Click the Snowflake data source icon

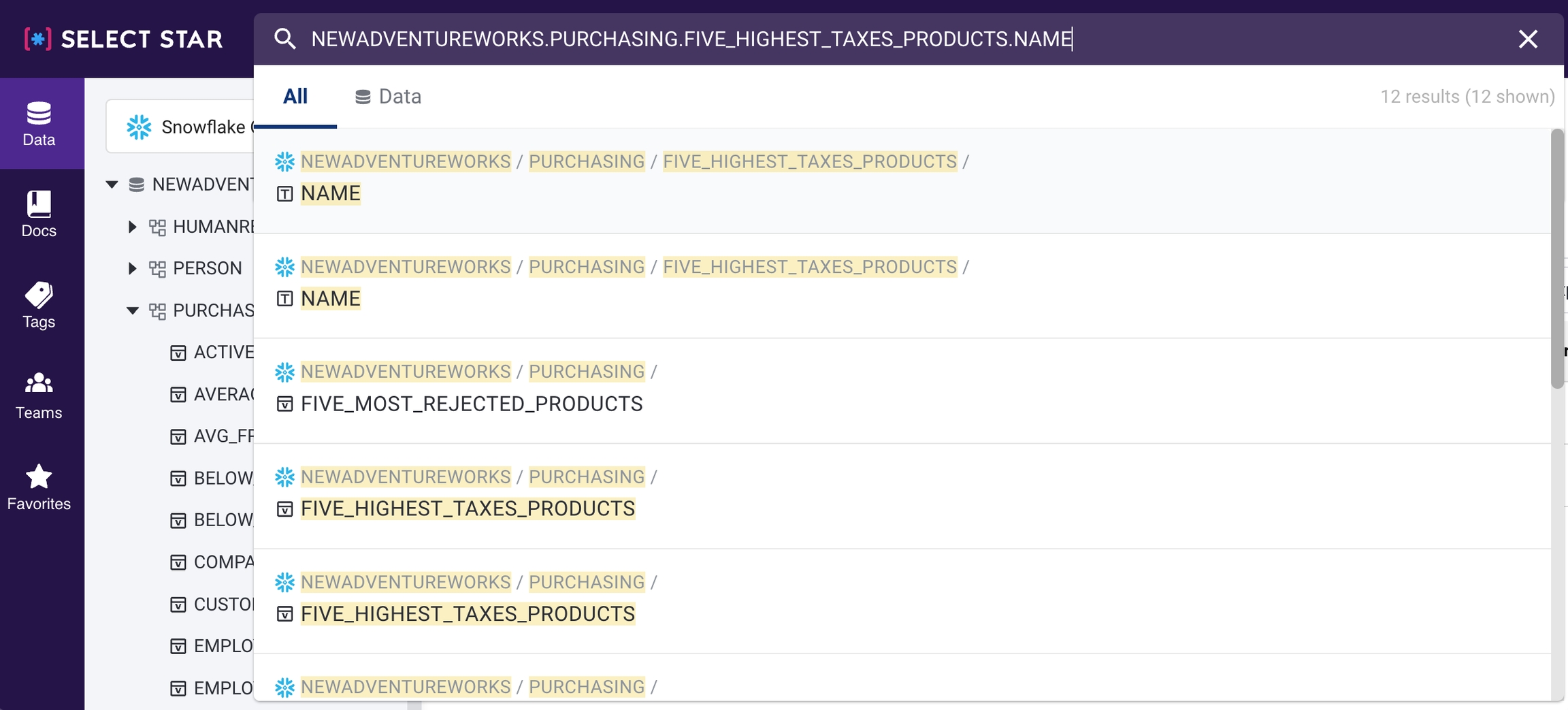(x=139, y=127)
